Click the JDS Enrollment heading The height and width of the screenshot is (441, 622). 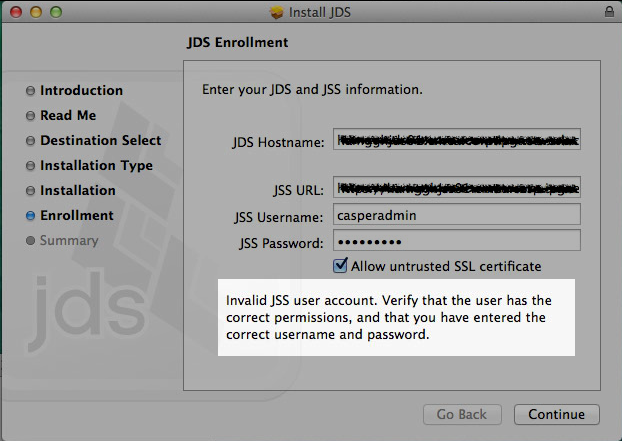(x=238, y=42)
